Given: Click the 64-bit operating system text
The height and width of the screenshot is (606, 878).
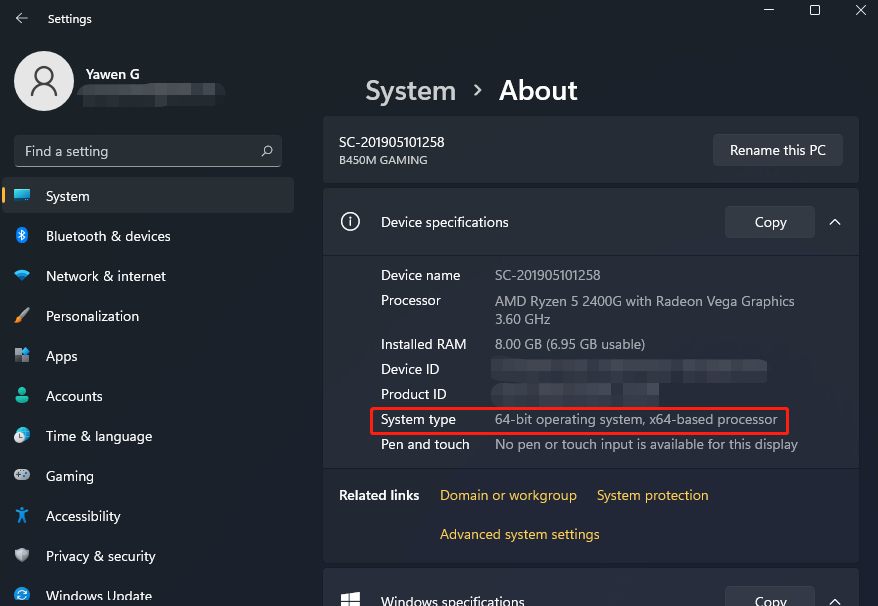Looking at the screenshot, I should (x=636, y=419).
